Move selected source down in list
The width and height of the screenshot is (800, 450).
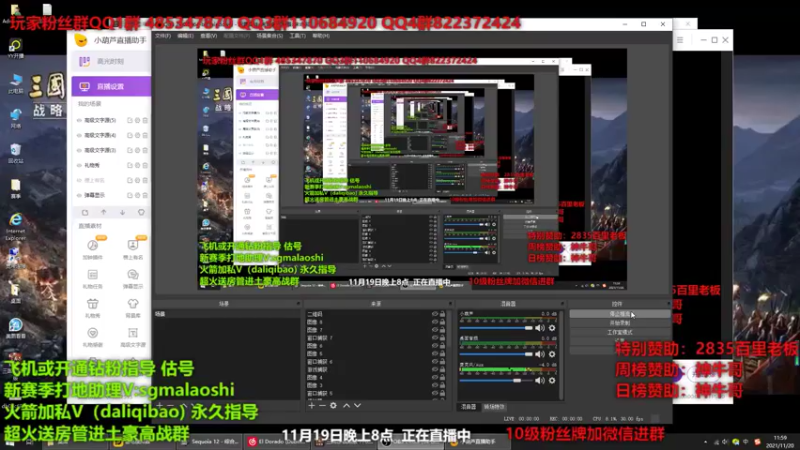pyautogui.click(x=357, y=405)
